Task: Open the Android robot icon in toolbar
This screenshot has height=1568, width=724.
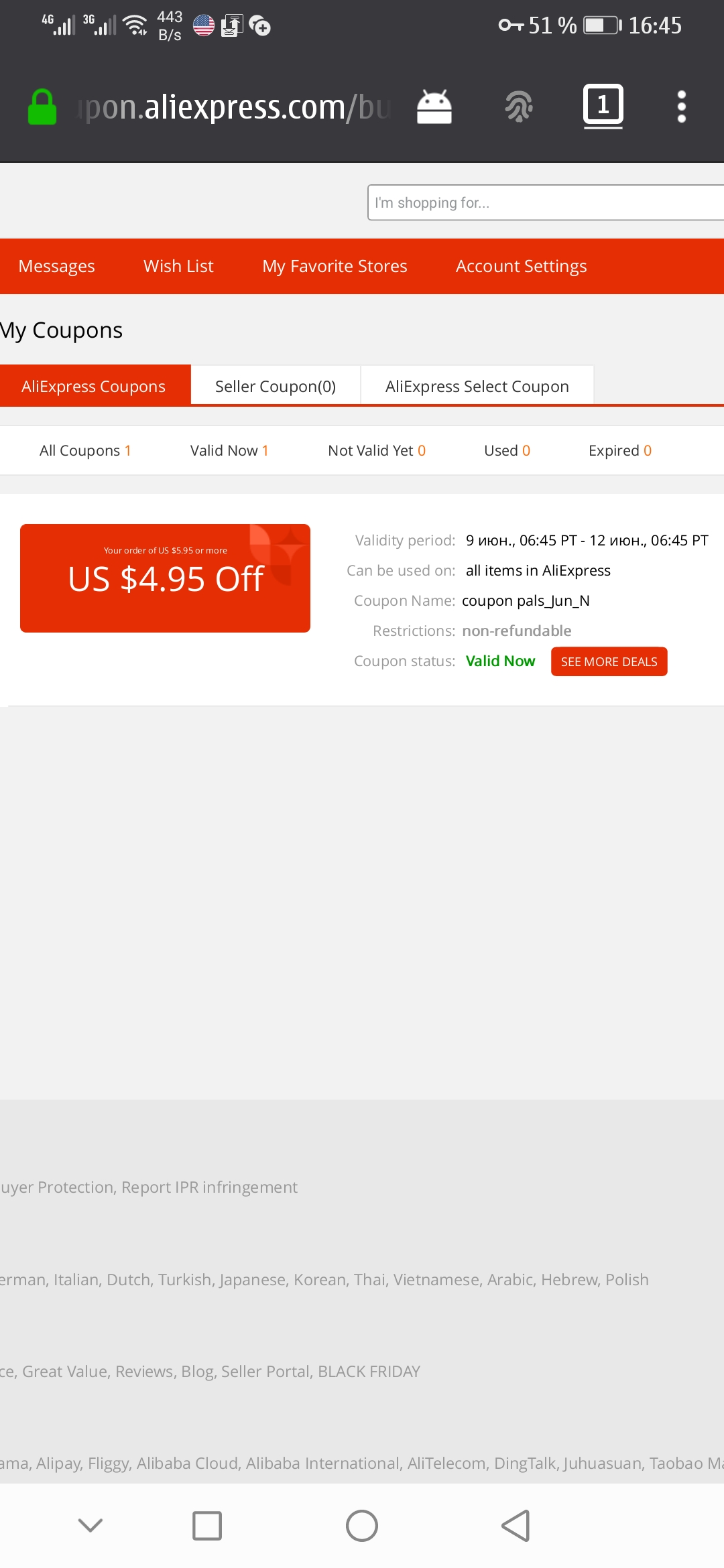Action: click(x=434, y=107)
